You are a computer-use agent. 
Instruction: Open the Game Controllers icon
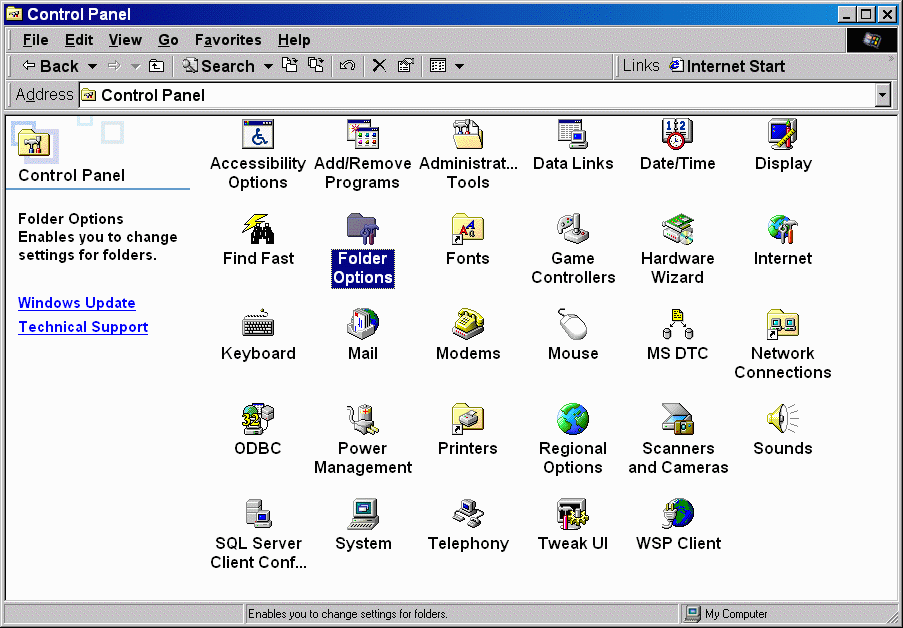pos(573,230)
